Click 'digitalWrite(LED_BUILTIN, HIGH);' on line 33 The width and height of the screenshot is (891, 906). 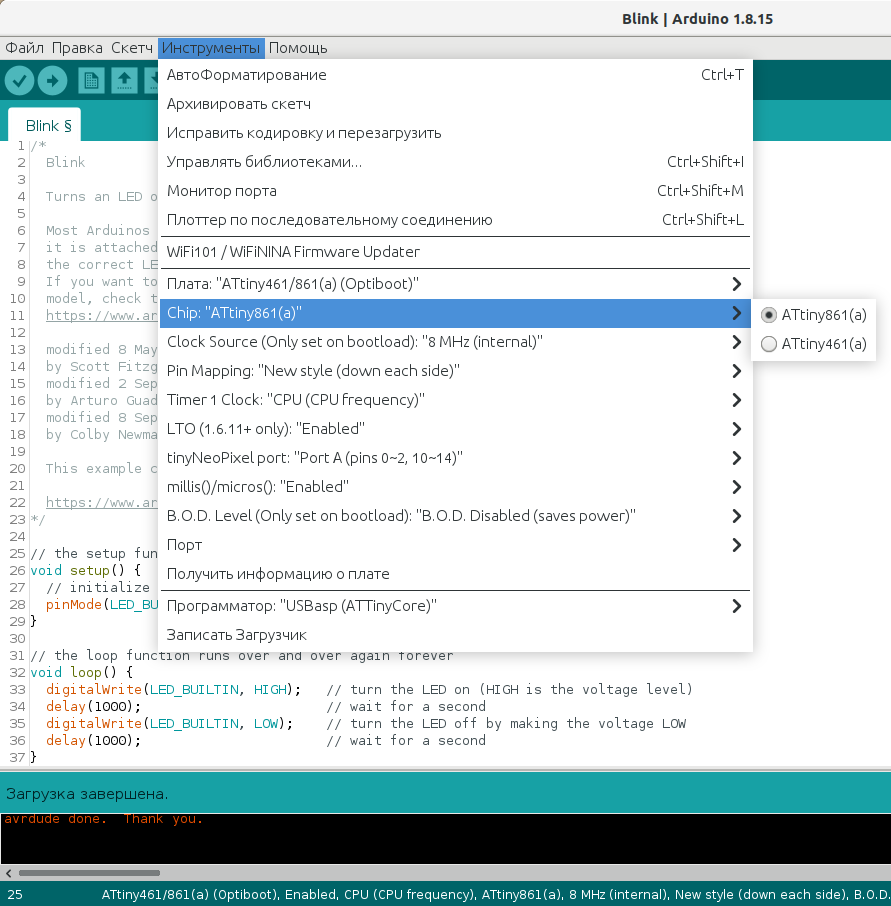(x=173, y=689)
